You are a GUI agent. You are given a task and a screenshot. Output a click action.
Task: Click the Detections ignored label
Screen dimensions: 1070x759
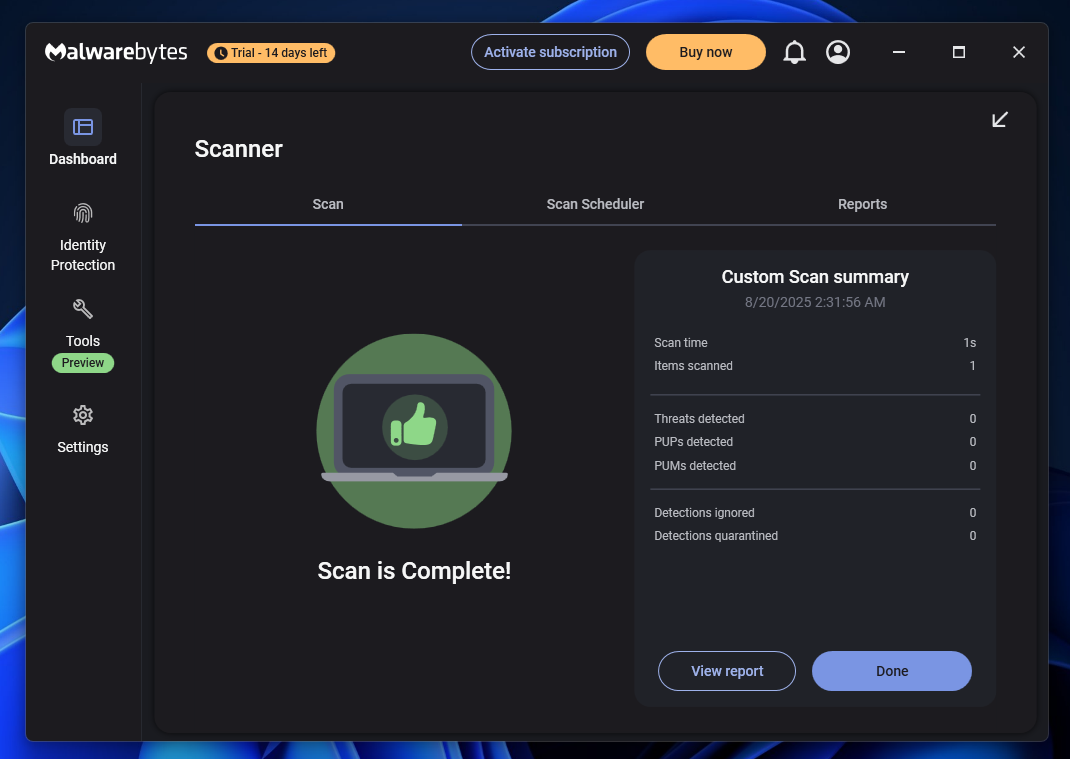(x=704, y=513)
